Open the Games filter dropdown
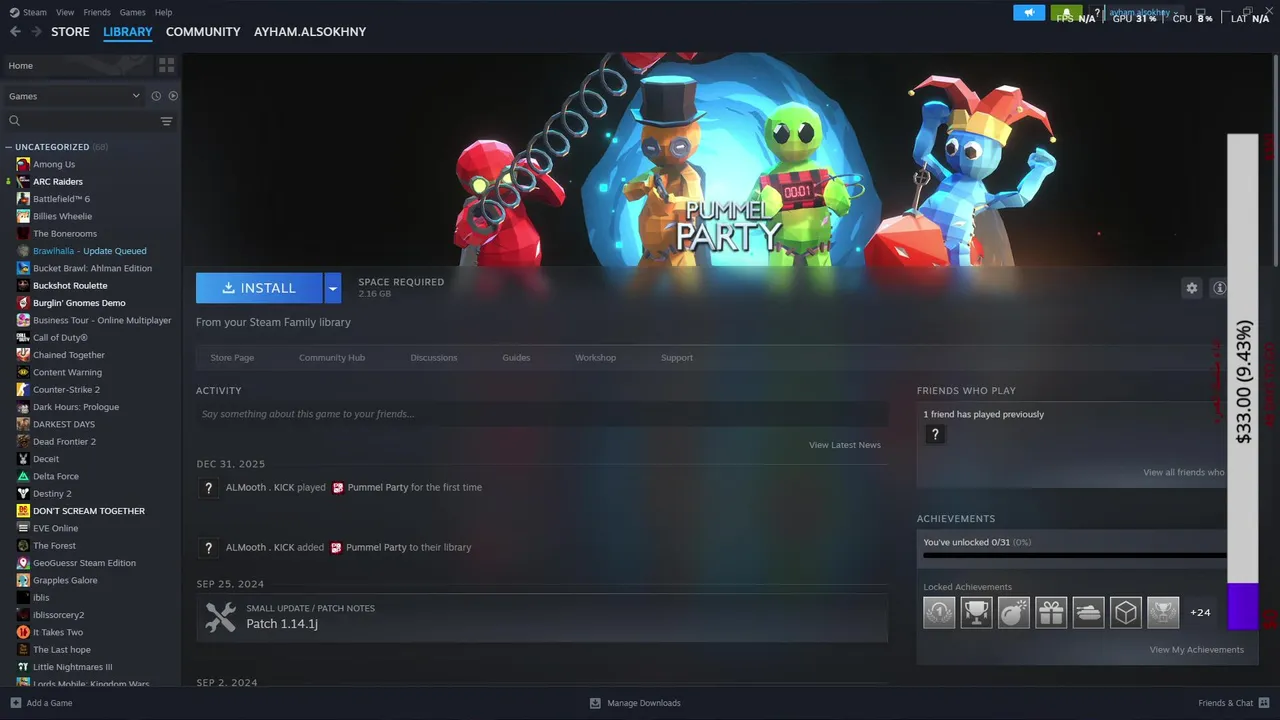 point(74,96)
